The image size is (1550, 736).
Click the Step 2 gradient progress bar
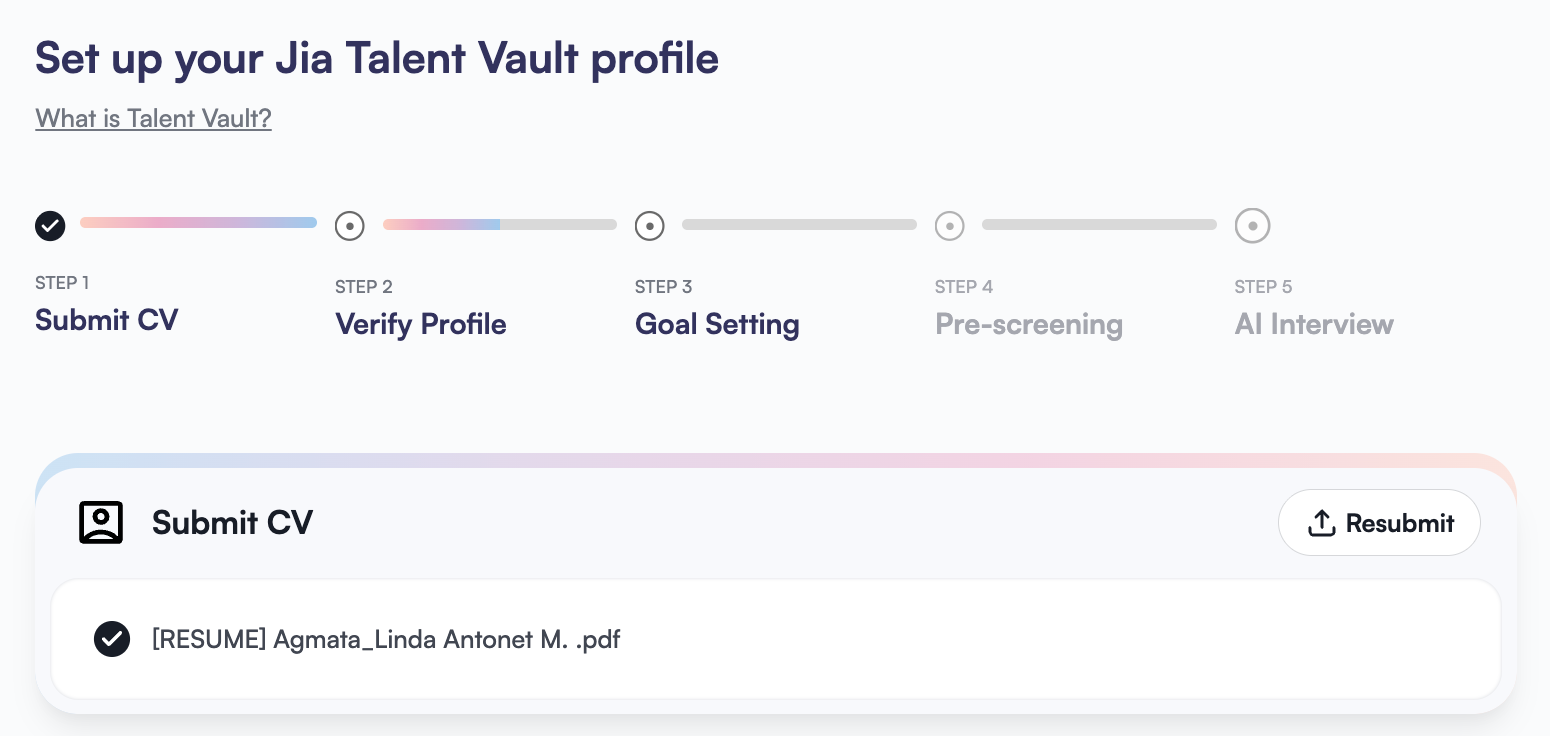point(499,225)
